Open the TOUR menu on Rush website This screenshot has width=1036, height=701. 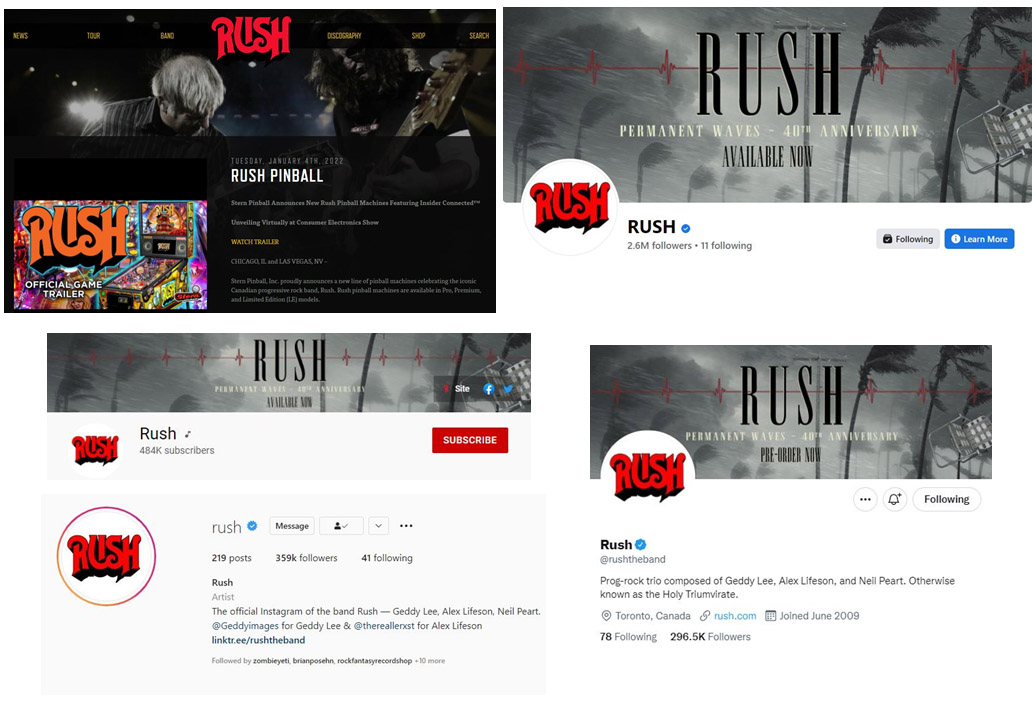pyautogui.click(x=93, y=36)
